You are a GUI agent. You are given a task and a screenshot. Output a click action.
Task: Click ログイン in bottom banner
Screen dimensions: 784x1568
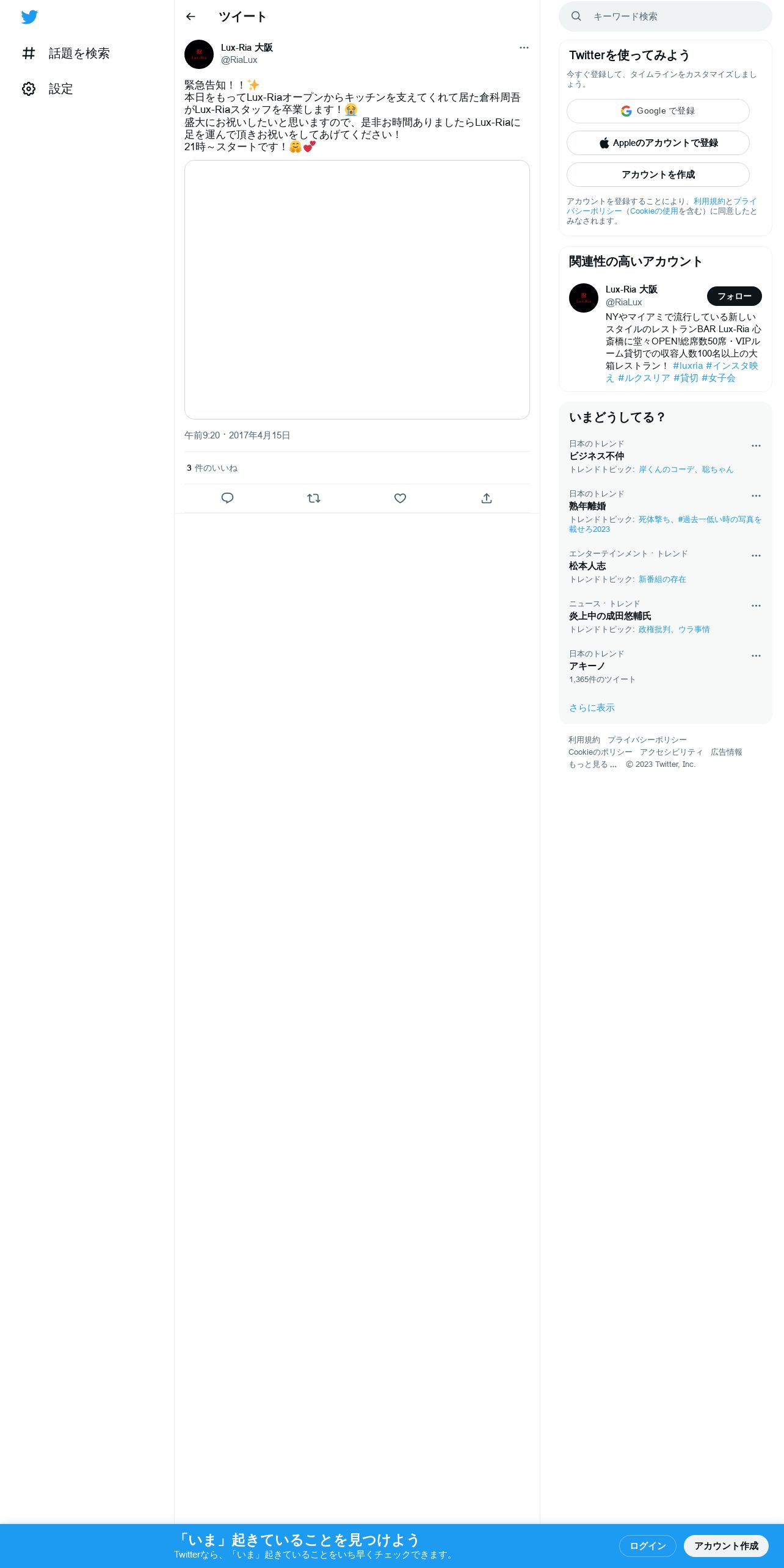[648, 1545]
